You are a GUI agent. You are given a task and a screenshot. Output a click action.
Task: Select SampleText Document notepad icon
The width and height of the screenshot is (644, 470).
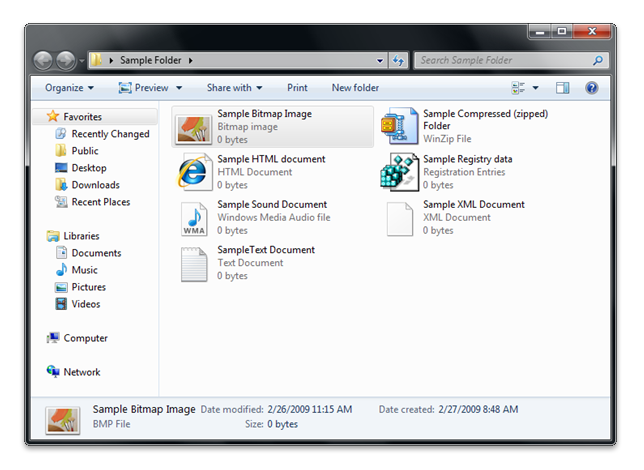tap(194, 264)
